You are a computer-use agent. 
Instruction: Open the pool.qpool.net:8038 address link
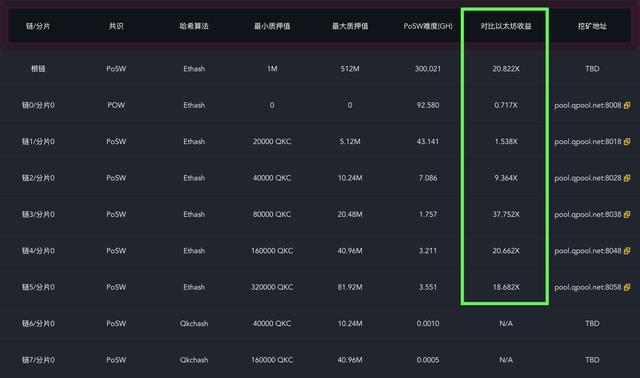pyautogui.click(x=588, y=214)
